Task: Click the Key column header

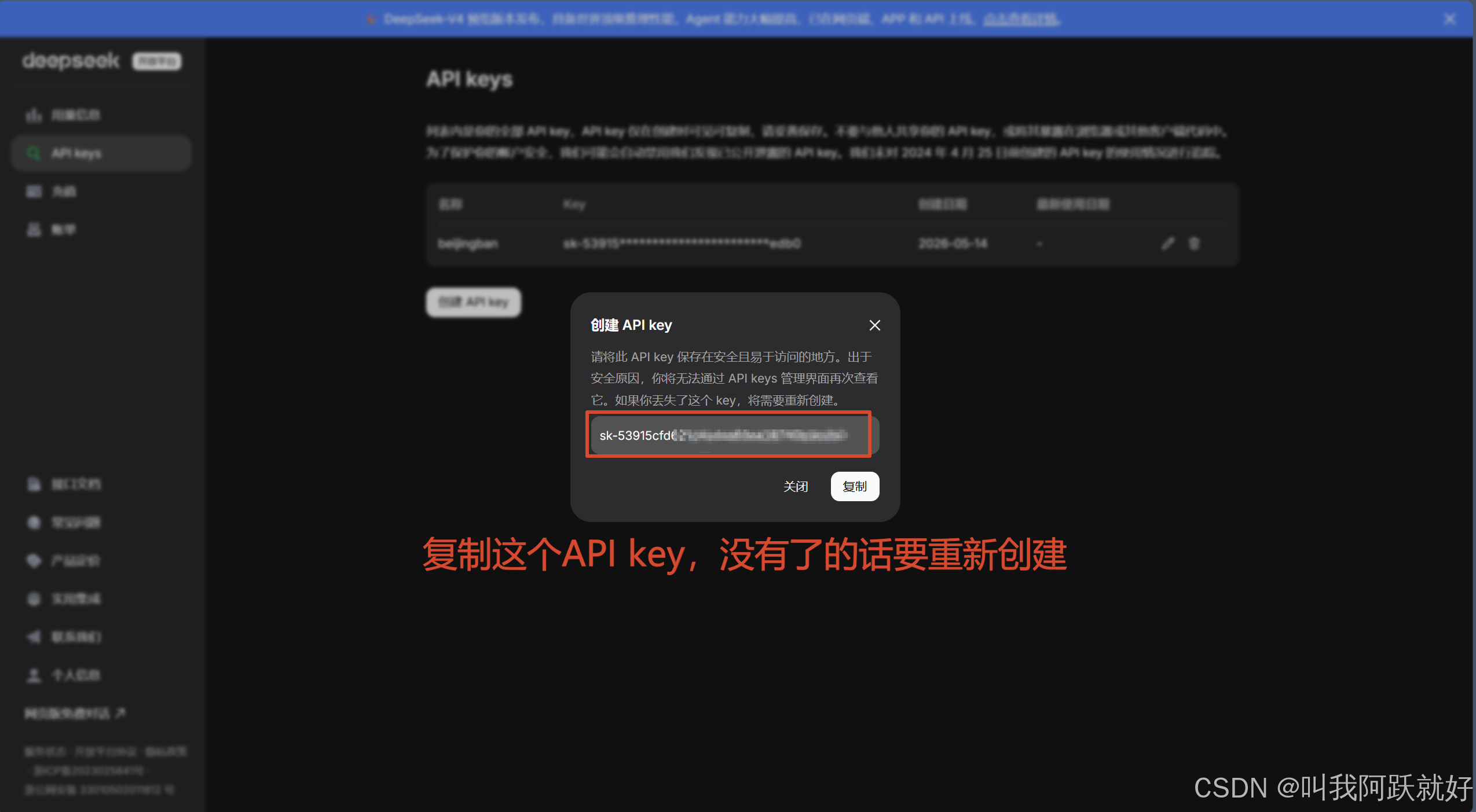Action: pyautogui.click(x=574, y=204)
